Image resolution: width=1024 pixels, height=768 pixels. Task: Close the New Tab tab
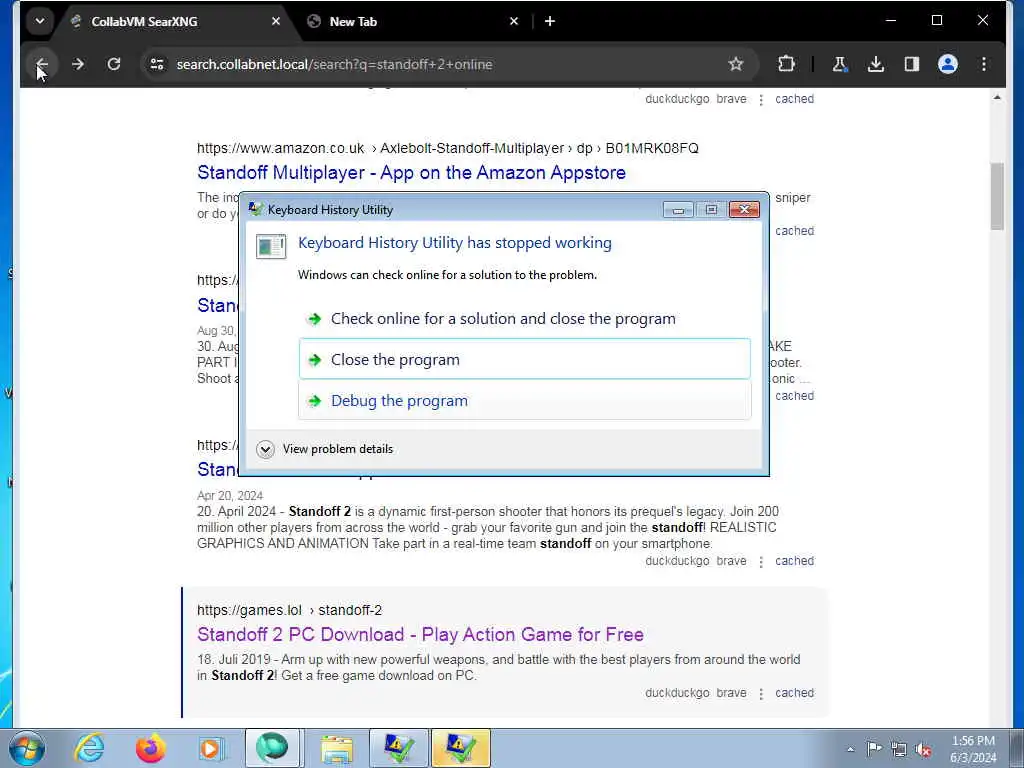514,22
